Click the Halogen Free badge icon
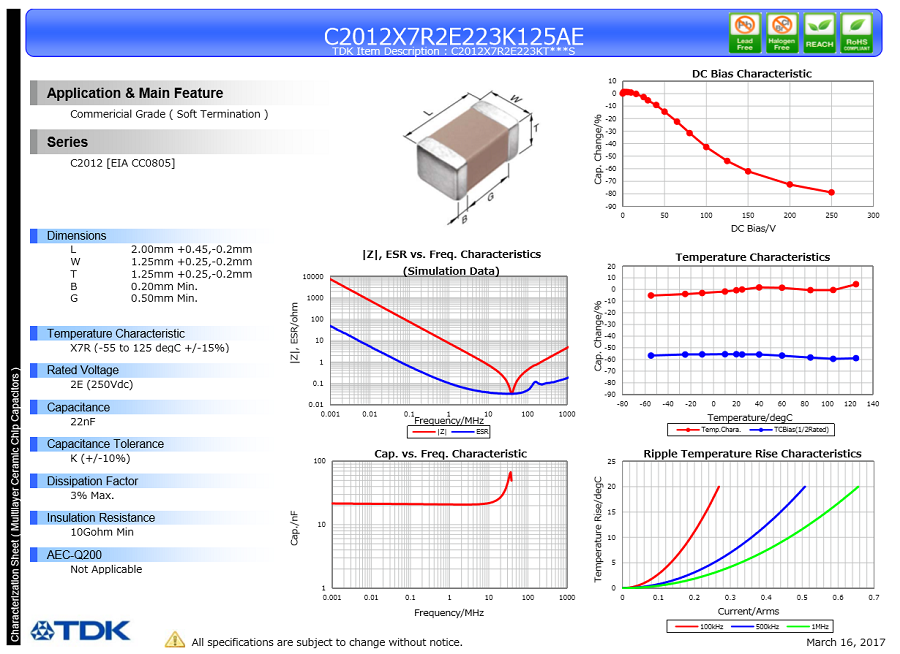The height and width of the screenshot is (654, 900). [782, 33]
